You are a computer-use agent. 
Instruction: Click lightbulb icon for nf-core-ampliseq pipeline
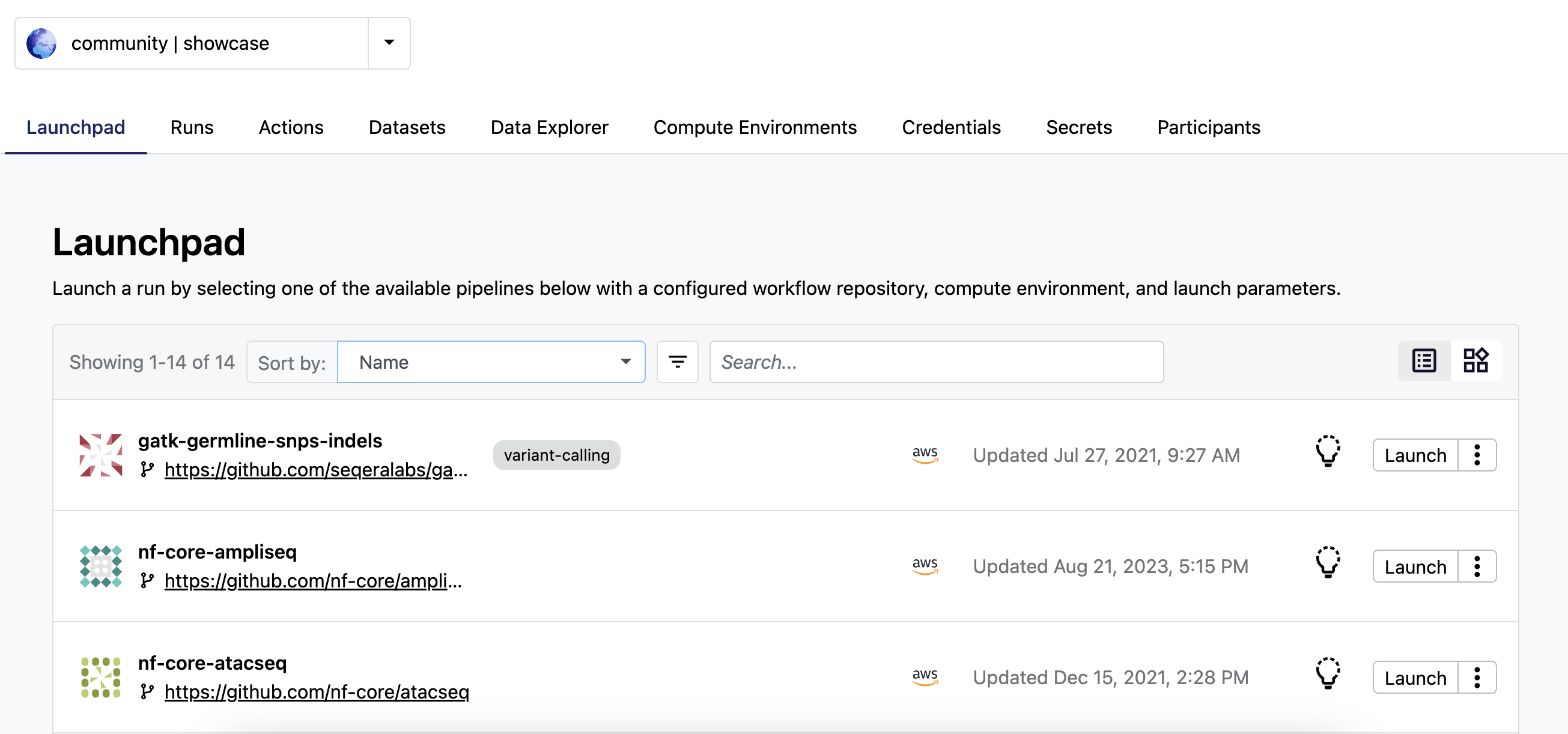(x=1327, y=563)
